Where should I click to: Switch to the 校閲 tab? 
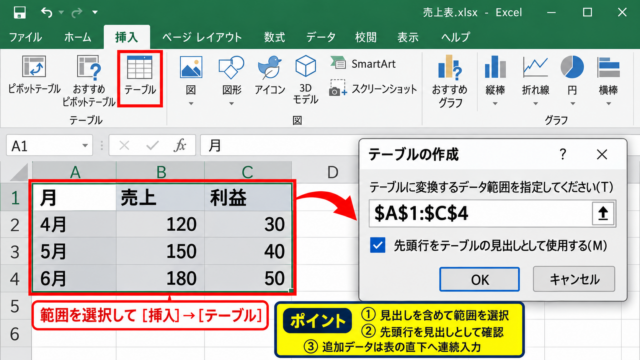click(366, 38)
